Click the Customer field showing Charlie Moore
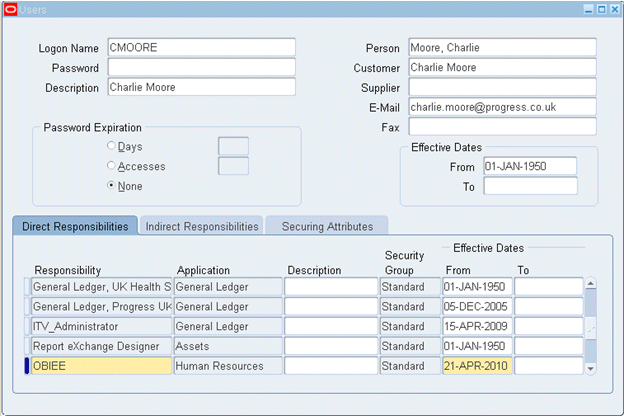Screen dimensions: 624x416 503,67
